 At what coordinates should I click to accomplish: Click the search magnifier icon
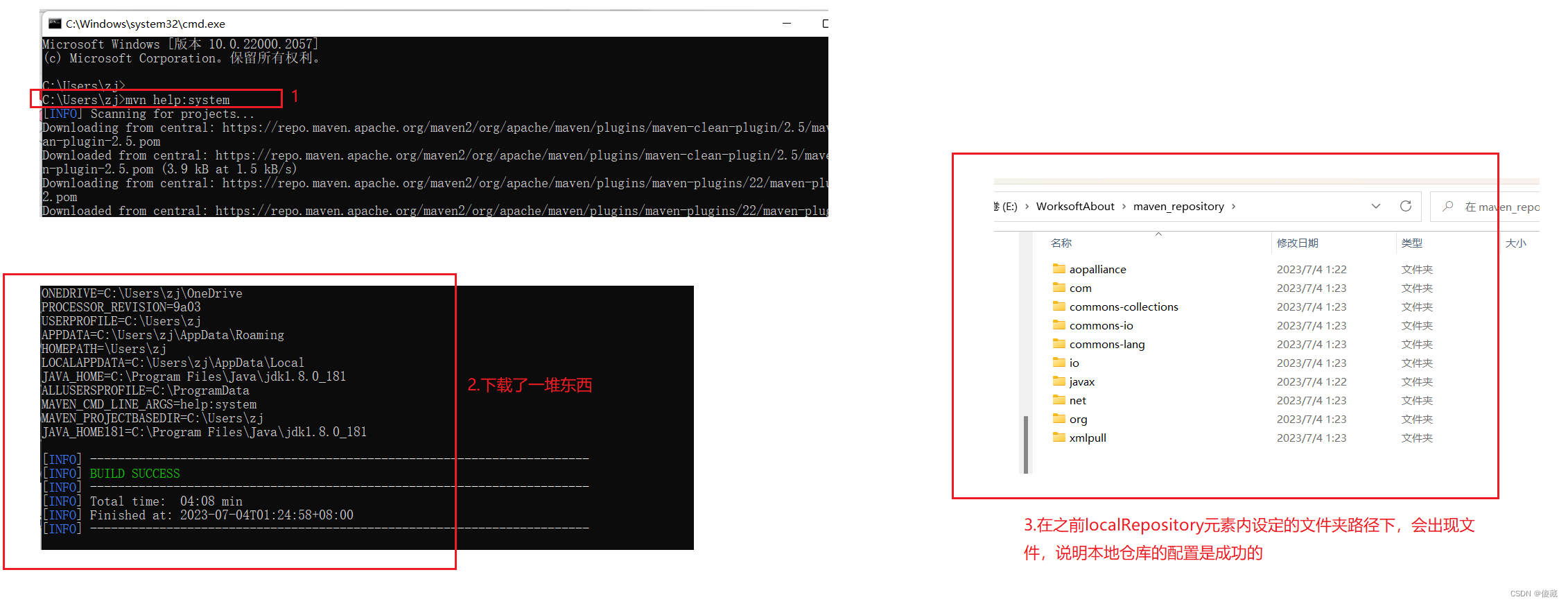click(x=1448, y=206)
